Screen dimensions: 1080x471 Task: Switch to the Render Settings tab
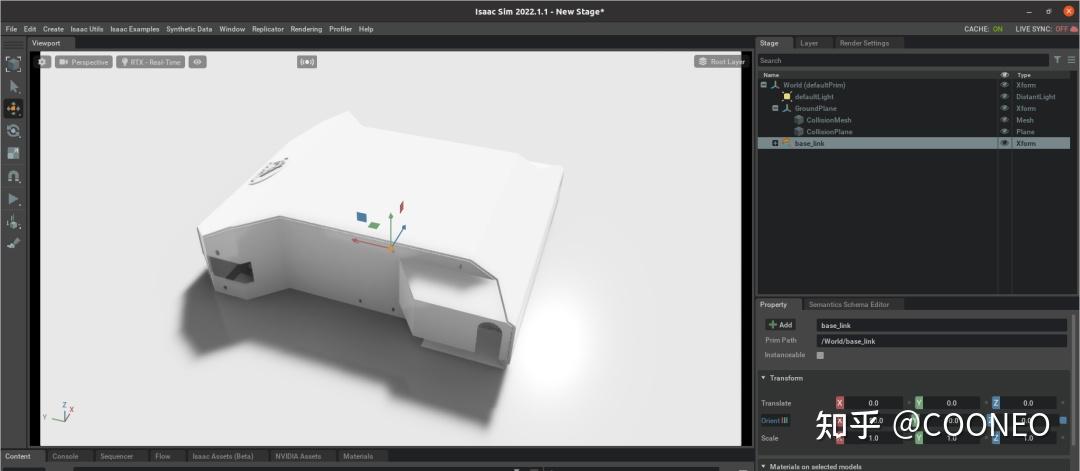864,43
